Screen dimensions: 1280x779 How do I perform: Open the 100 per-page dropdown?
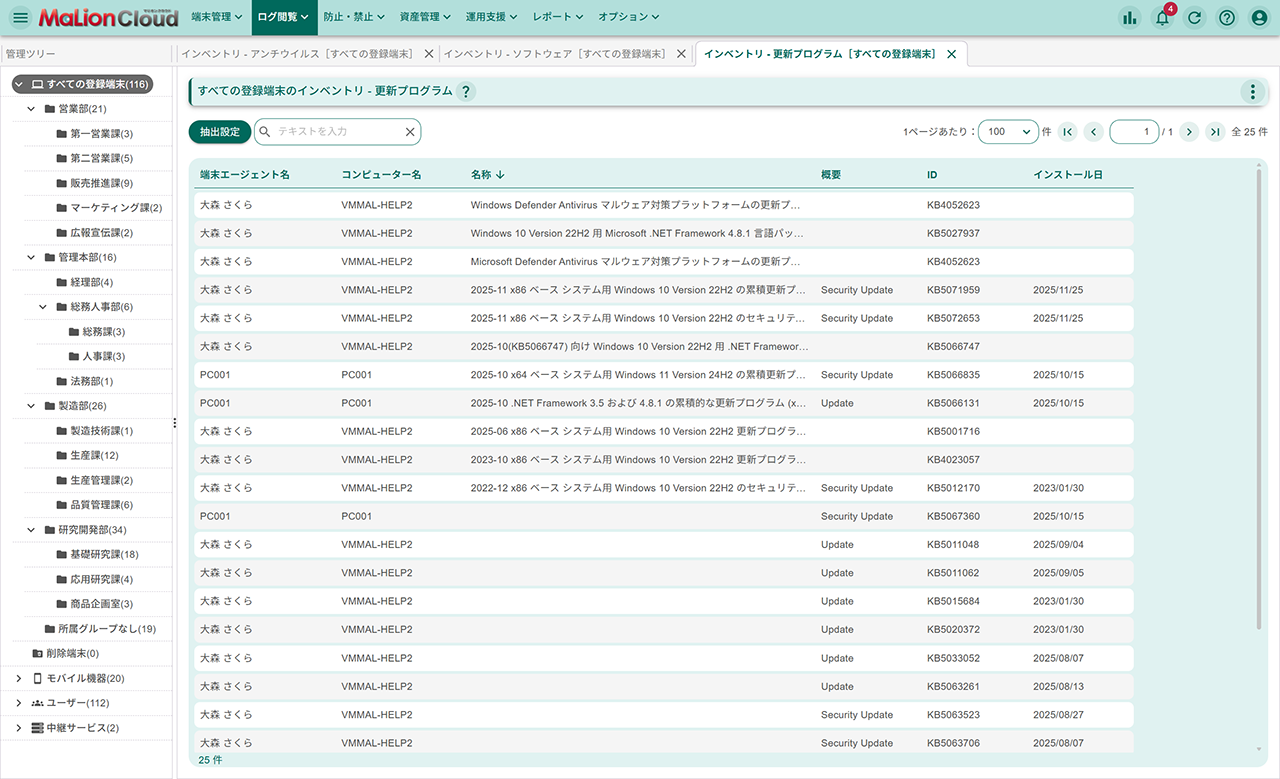[x=1008, y=132]
